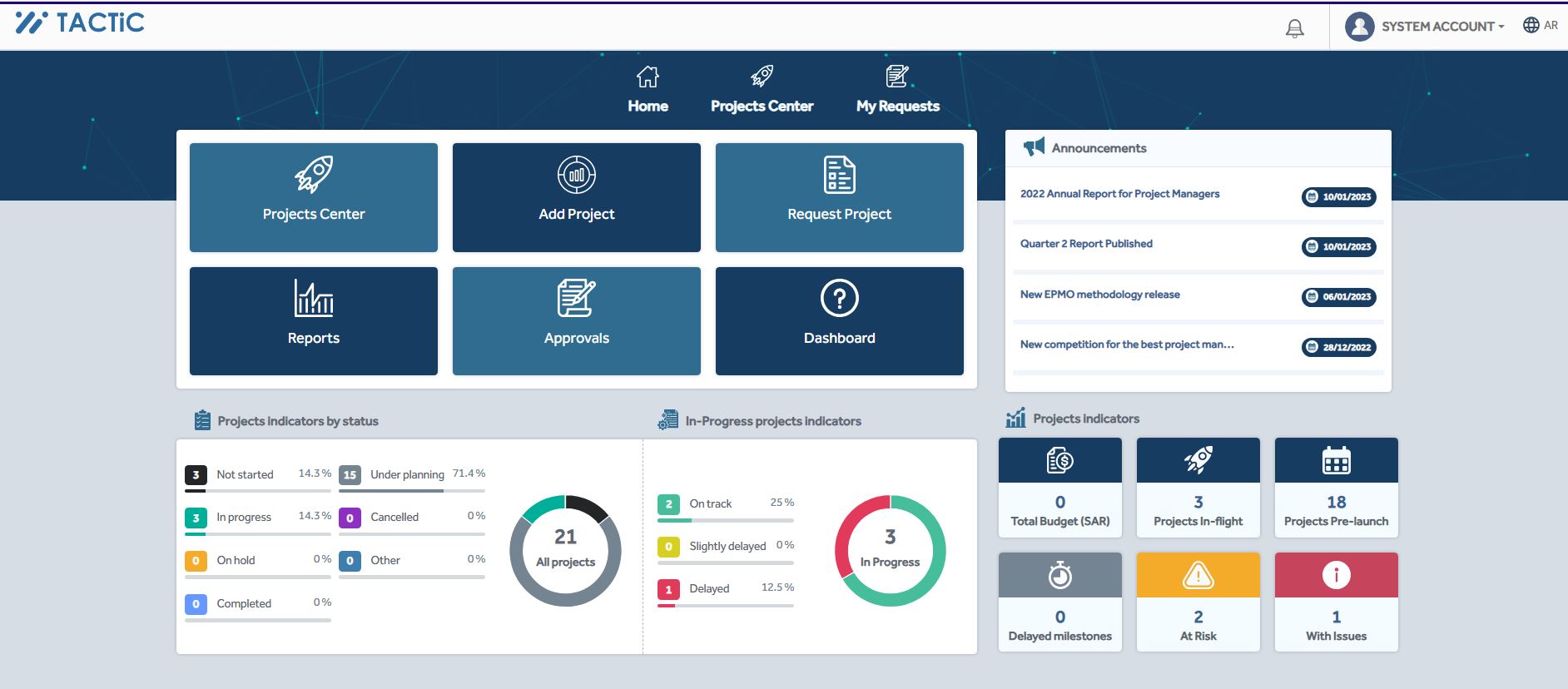Click the On track progress bar

tap(726, 520)
